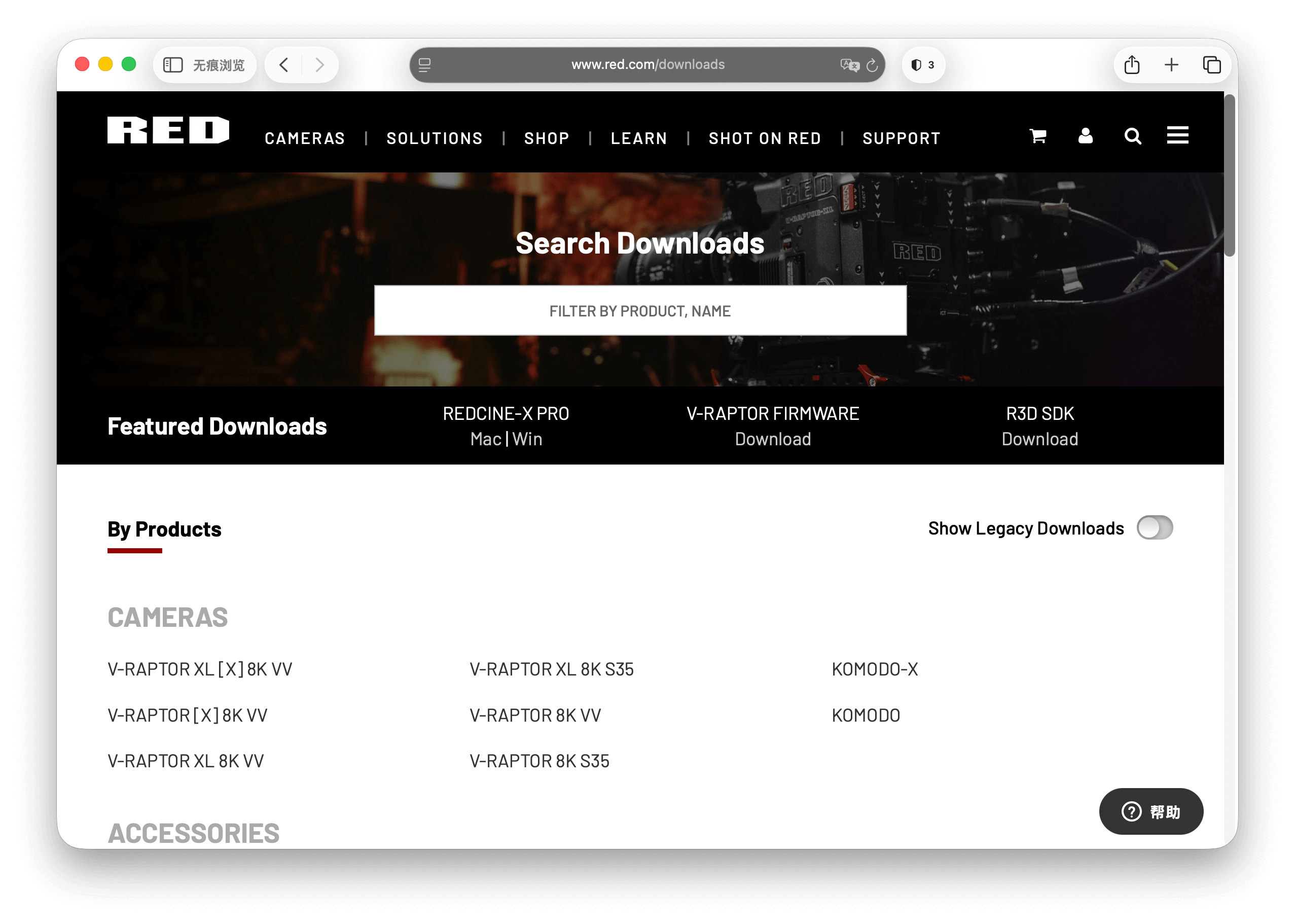Click the 无痕浏览 private browsing label
1295x924 pixels.
[219, 65]
